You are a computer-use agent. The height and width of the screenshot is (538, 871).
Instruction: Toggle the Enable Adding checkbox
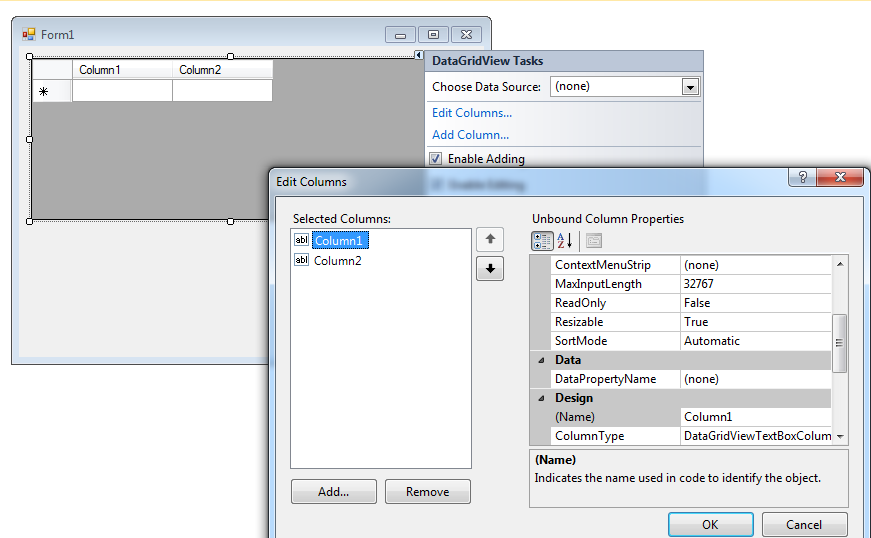436,159
